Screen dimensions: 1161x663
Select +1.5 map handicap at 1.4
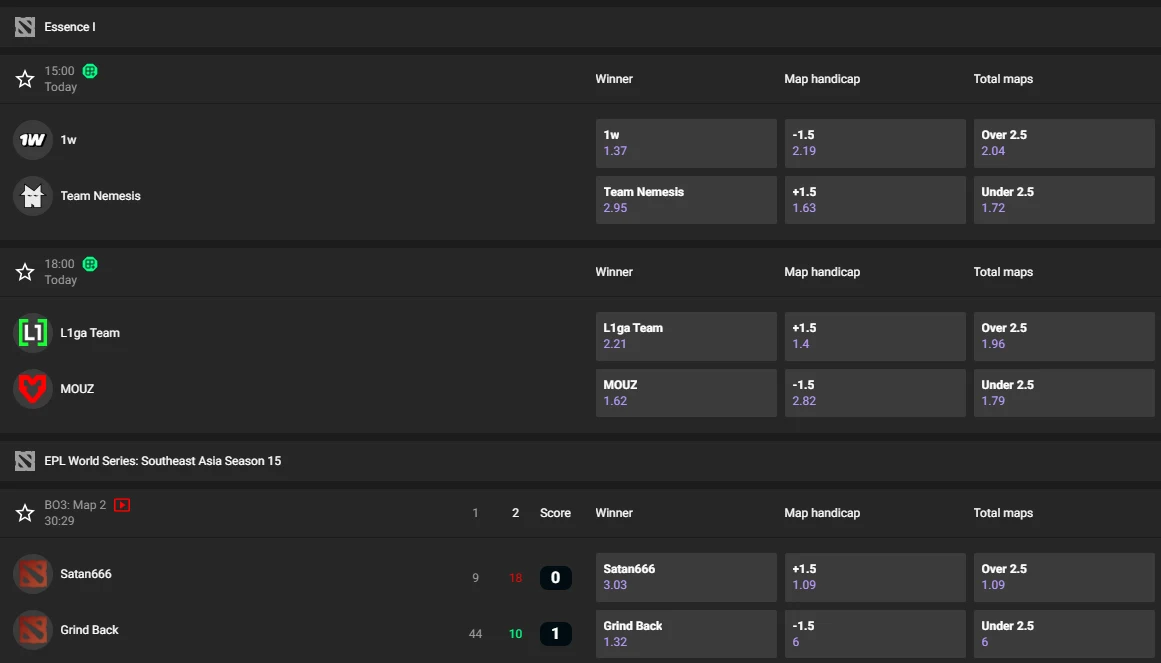875,336
